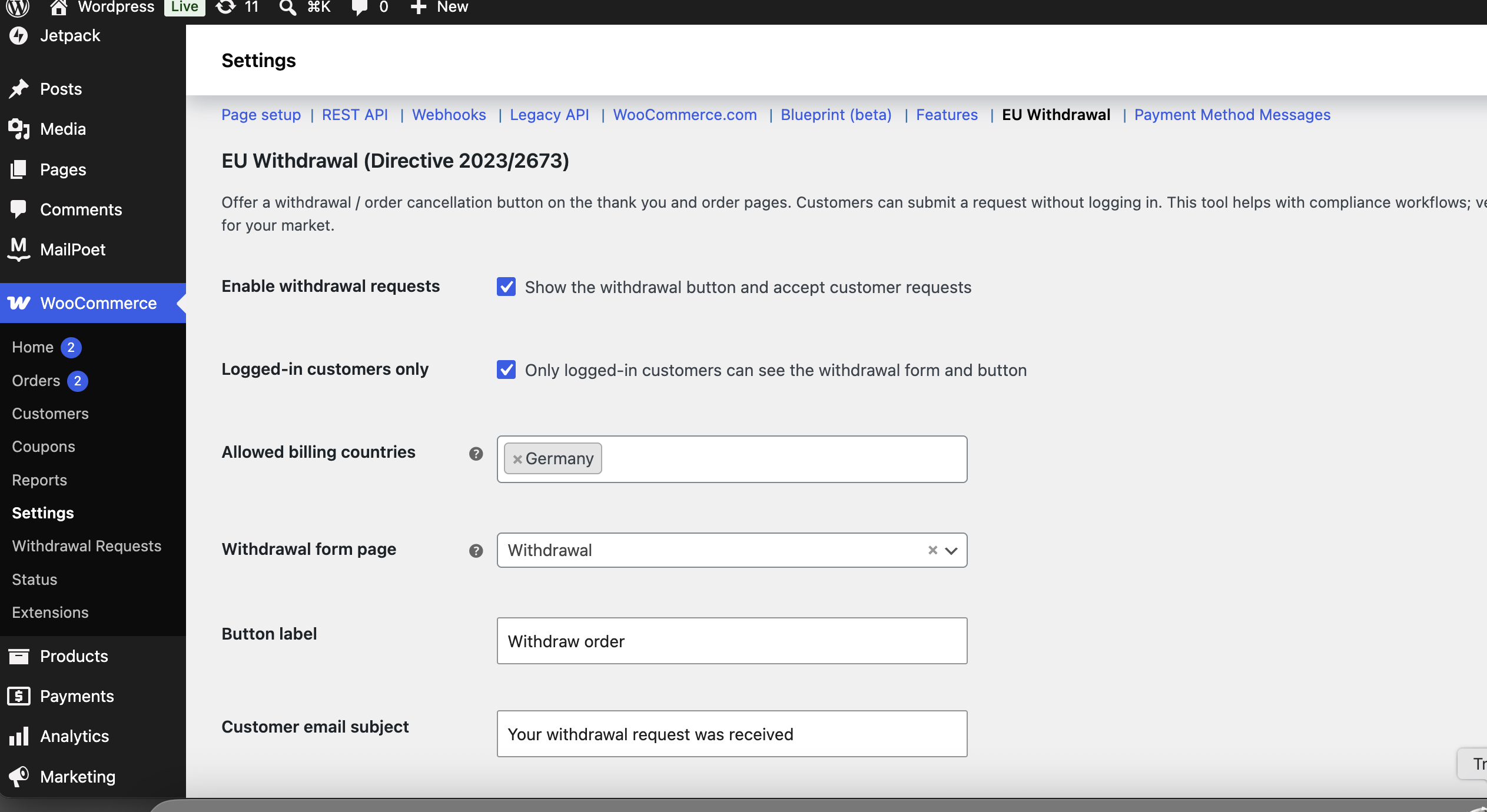Click the Home badge showing 2

tap(71, 347)
